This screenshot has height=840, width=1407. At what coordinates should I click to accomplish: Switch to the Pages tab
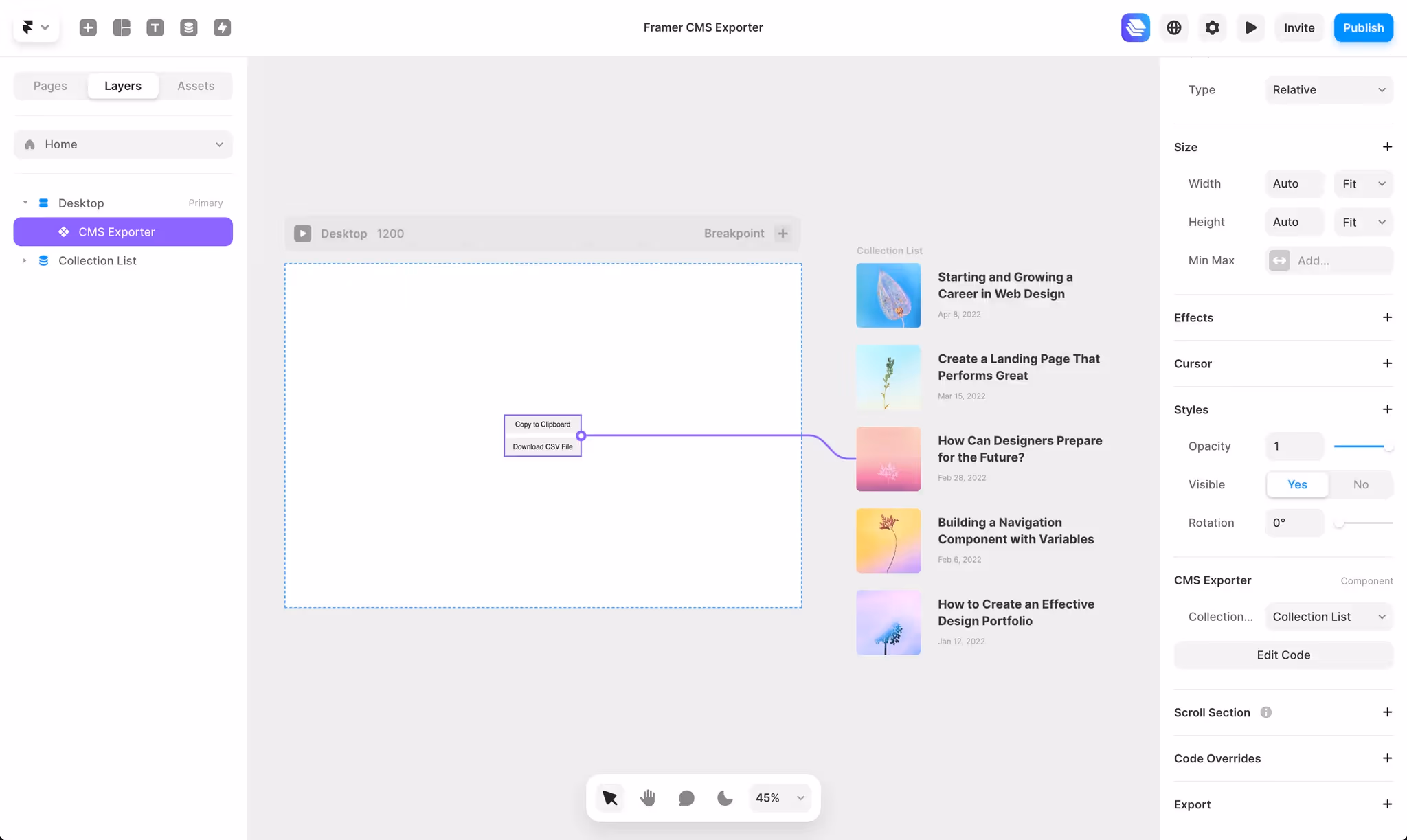(x=50, y=86)
